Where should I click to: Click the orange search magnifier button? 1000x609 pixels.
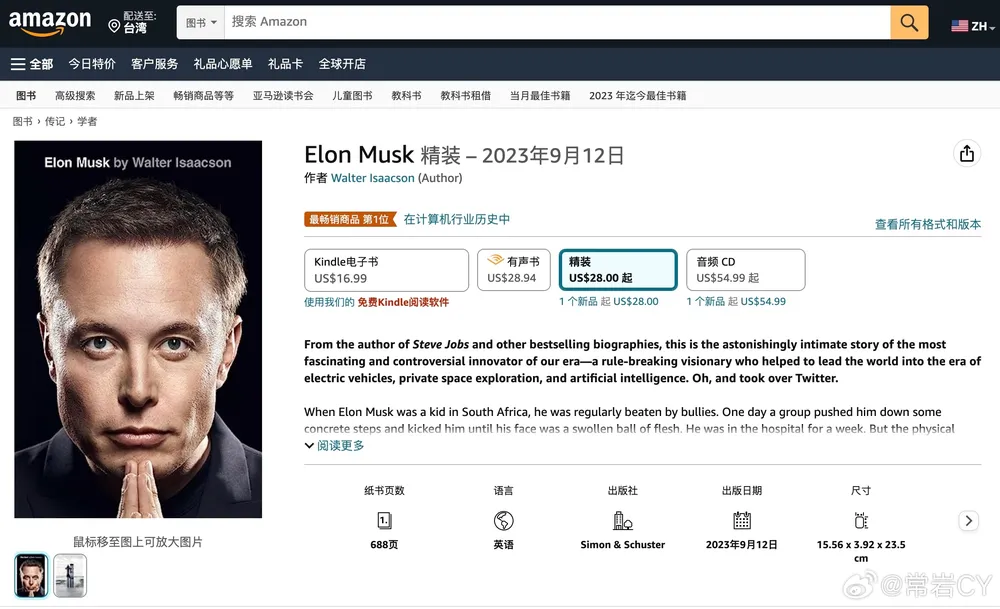tap(909, 22)
